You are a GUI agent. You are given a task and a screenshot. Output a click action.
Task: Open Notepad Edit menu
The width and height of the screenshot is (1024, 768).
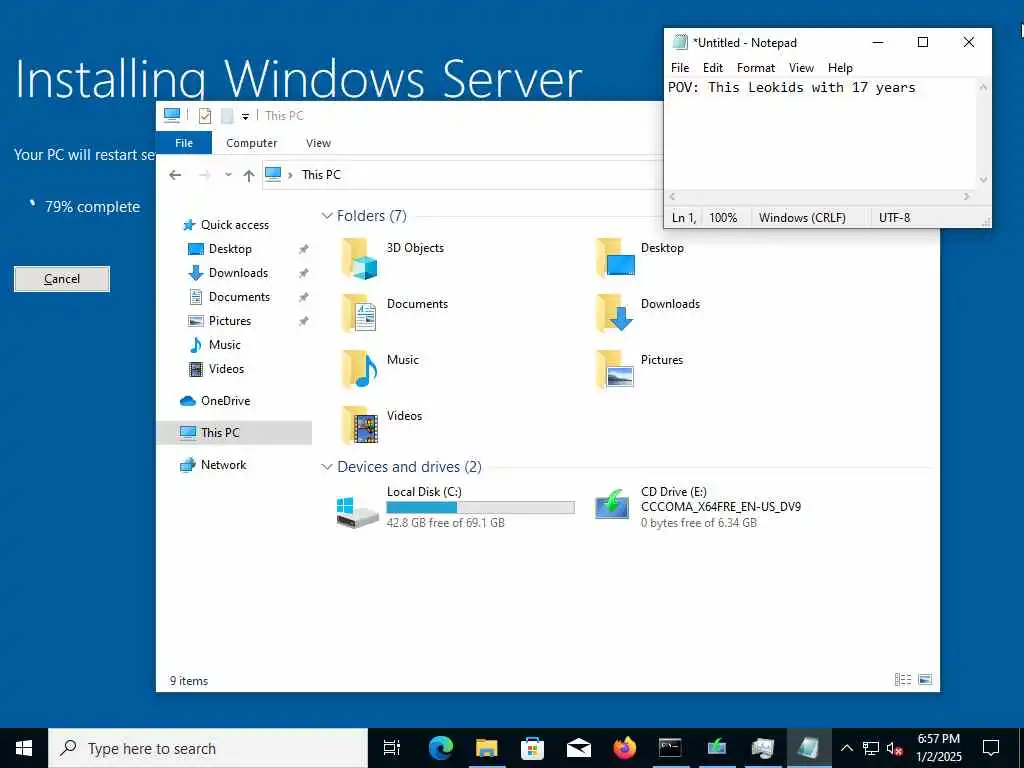point(712,68)
